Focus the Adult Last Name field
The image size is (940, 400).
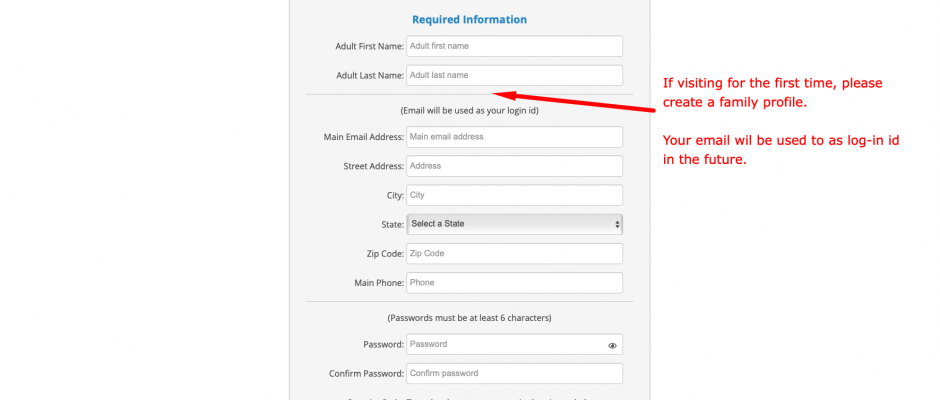514,76
